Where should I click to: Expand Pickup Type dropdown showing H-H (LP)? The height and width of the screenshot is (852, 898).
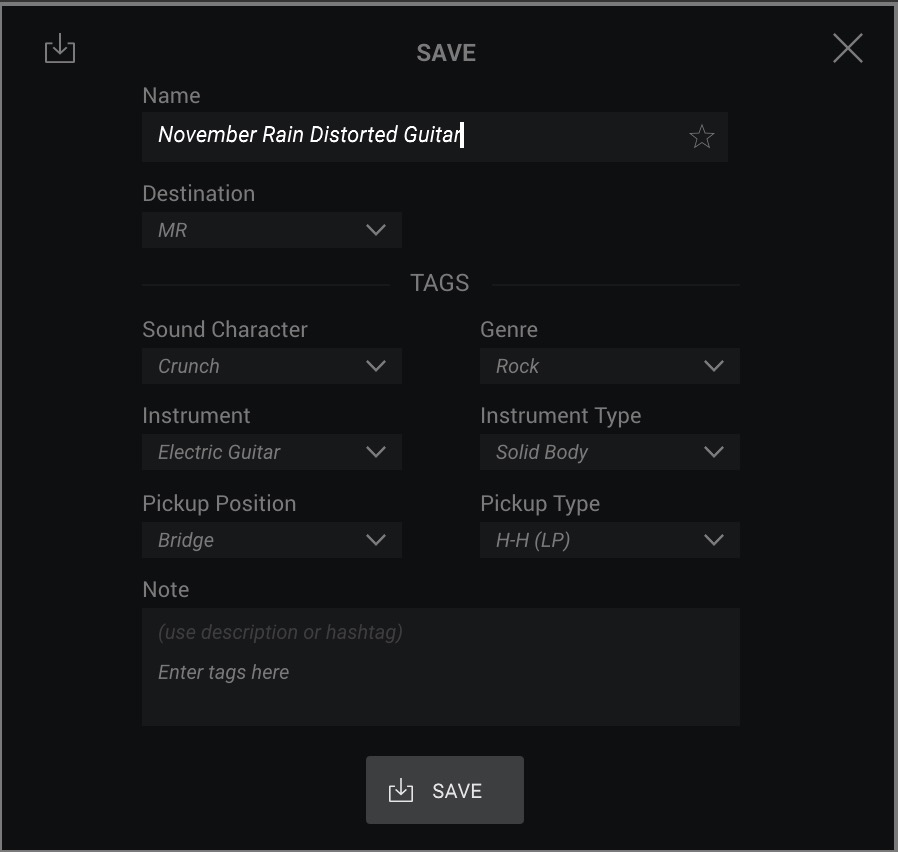[609, 540]
